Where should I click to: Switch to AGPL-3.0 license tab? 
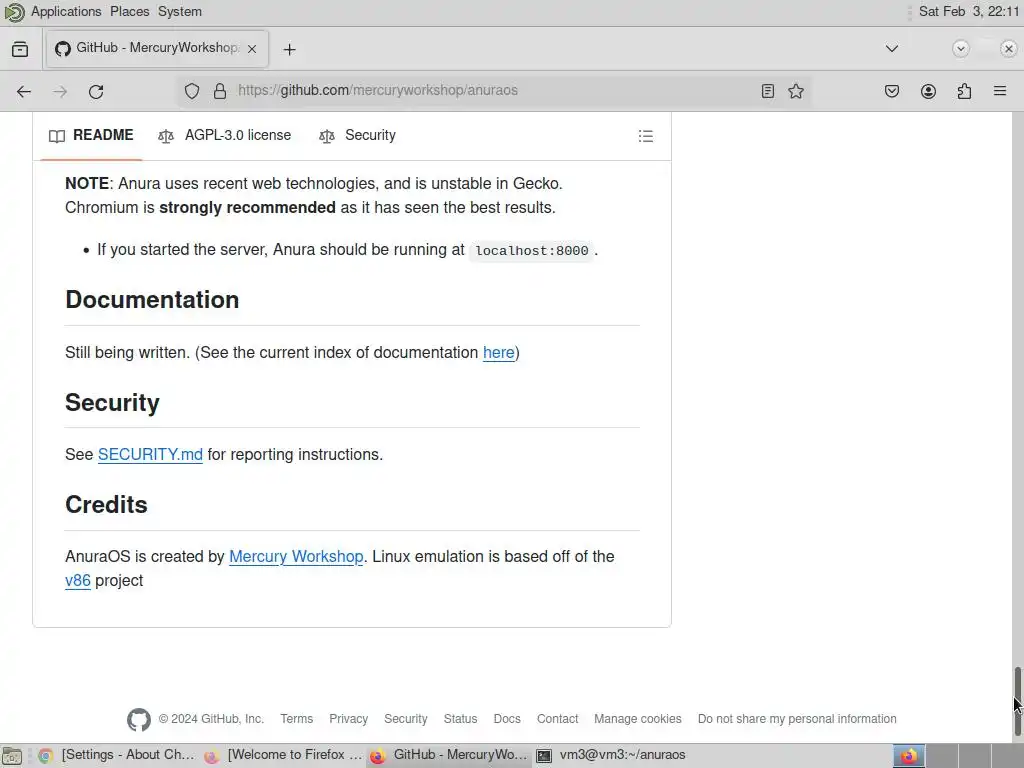pyautogui.click(x=225, y=135)
